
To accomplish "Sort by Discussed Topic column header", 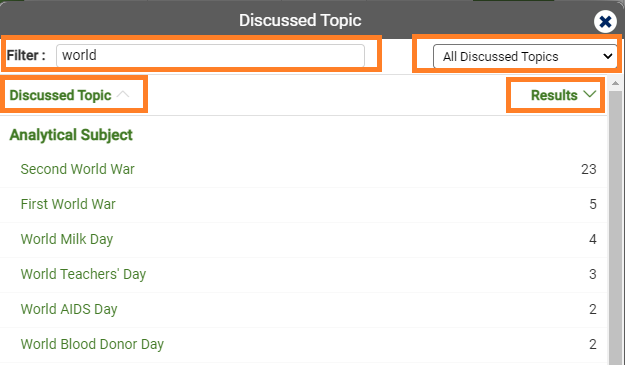I will click(60, 95).
